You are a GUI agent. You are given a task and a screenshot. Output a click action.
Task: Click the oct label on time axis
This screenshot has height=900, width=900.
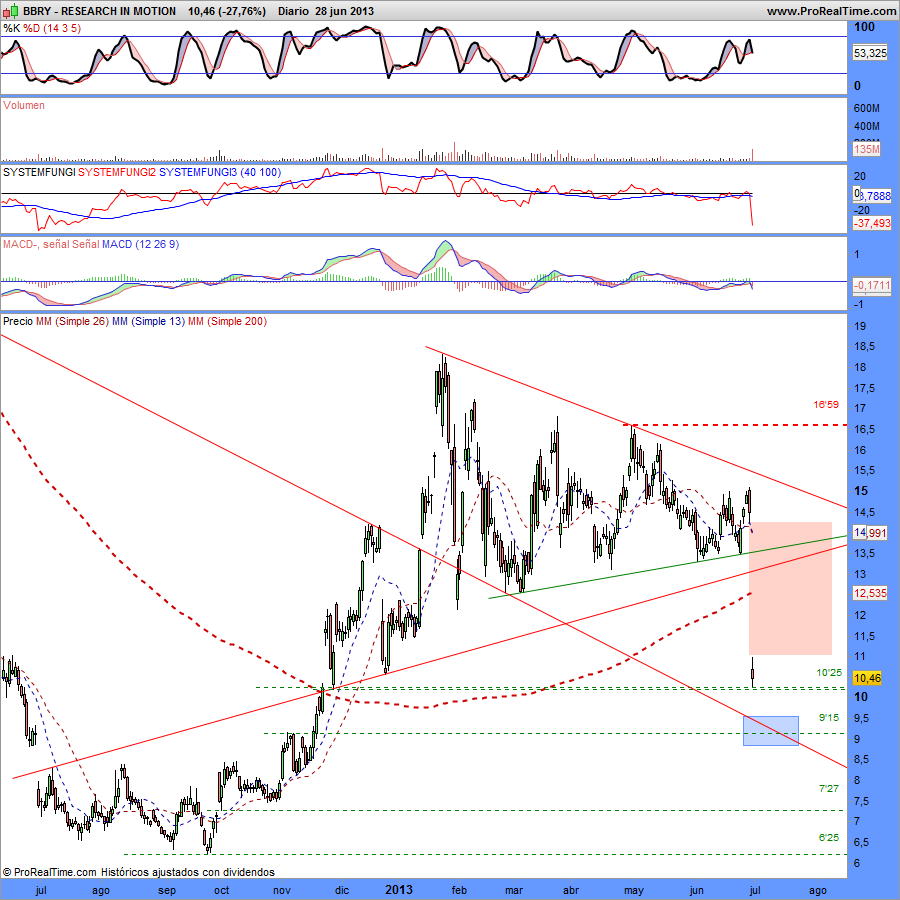pyautogui.click(x=222, y=890)
